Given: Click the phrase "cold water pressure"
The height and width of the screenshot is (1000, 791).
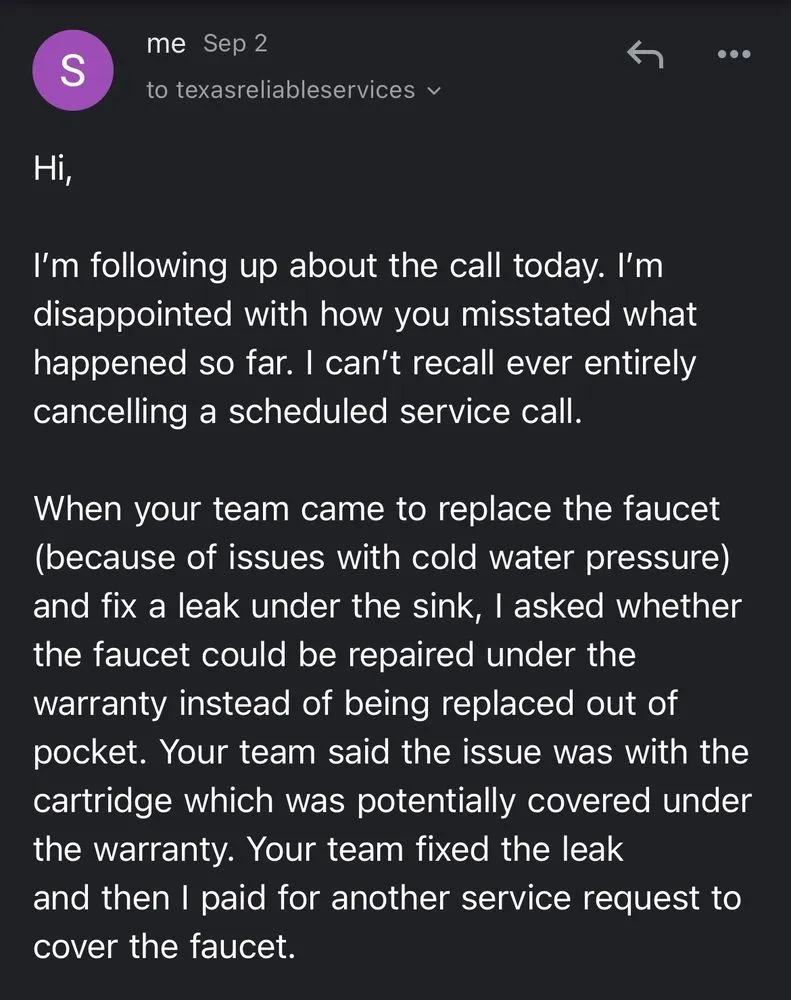Looking at the screenshot, I should pos(570,557).
